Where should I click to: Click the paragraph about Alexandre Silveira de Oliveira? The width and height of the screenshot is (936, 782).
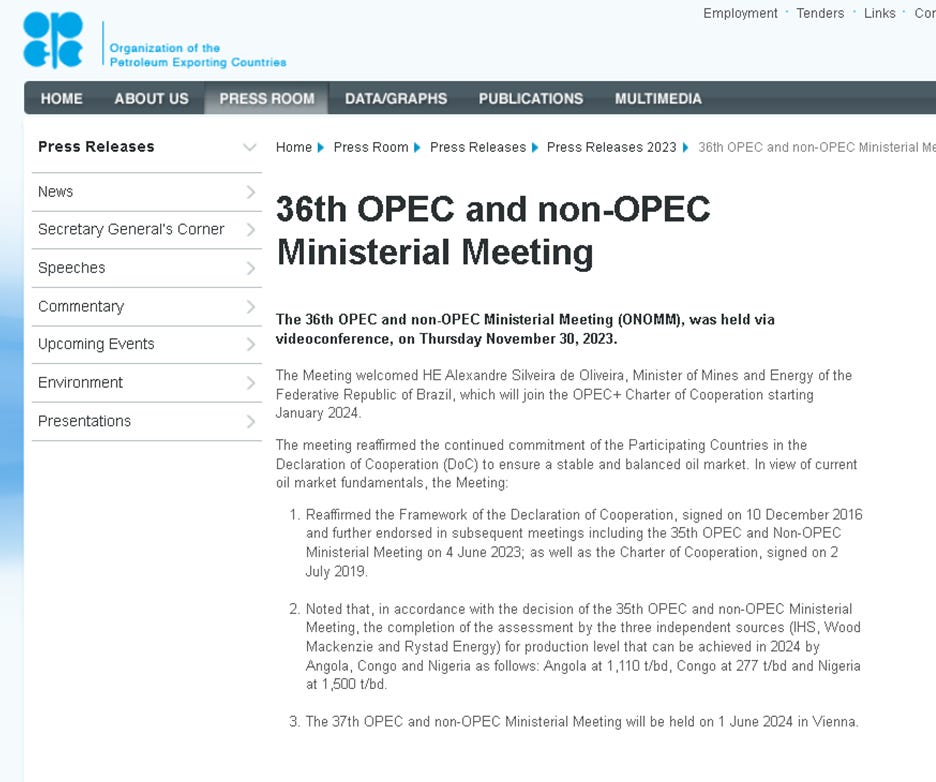point(564,394)
